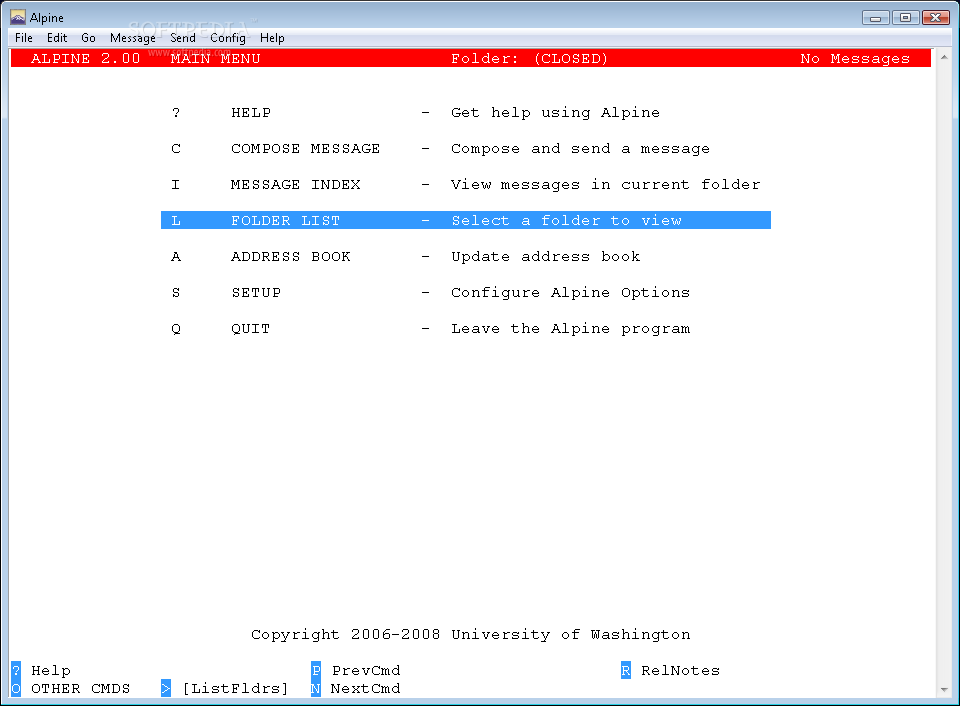This screenshot has width=960, height=706.
Task: Click 'Leave the Alpine program' description
Action: pyautogui.click(x=571, y=329)
